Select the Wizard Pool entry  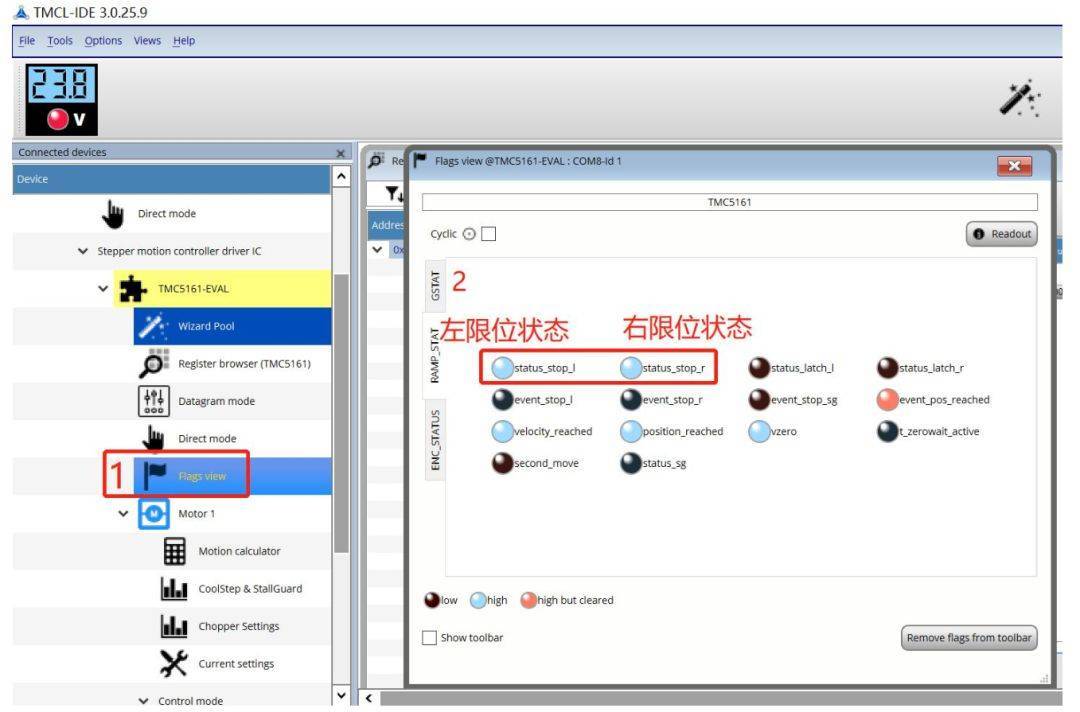pos(206,326)
